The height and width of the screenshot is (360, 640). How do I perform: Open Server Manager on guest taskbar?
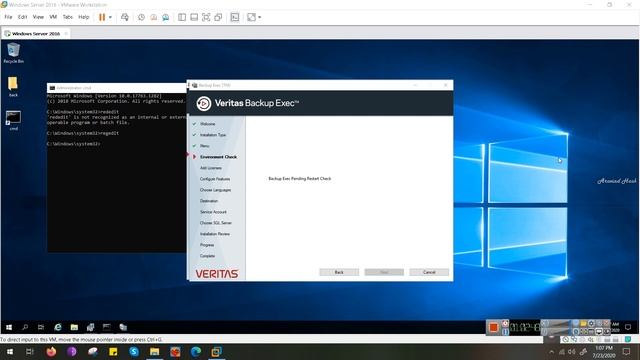click(90, 327)
